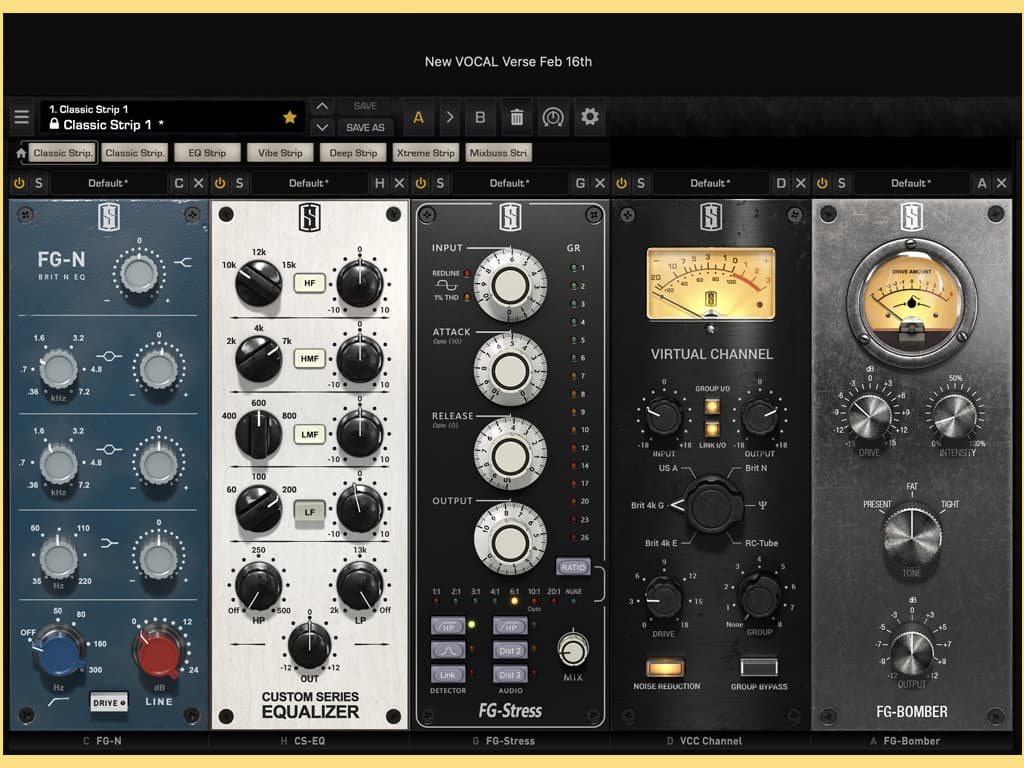
Task: Remove the VCC Channel module with its X
Action: 801,184
